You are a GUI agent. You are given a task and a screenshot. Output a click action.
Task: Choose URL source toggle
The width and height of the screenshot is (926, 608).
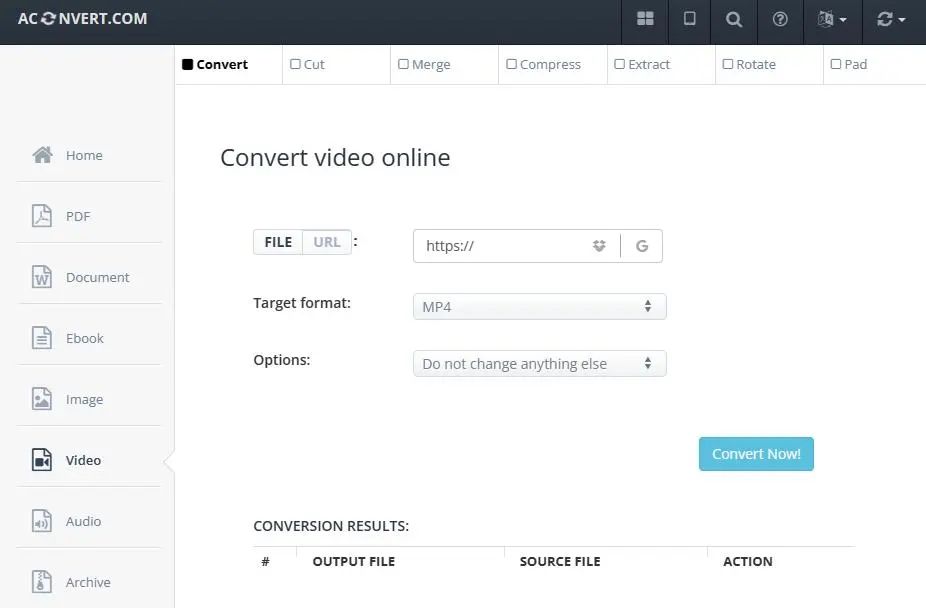(x=327, y=242)
